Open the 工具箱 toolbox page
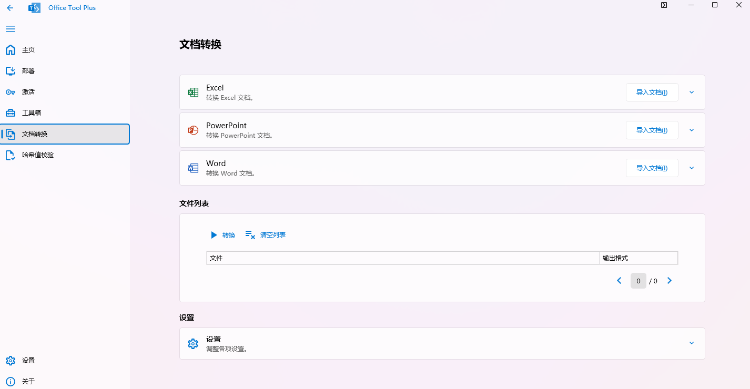 pos(65,113)
